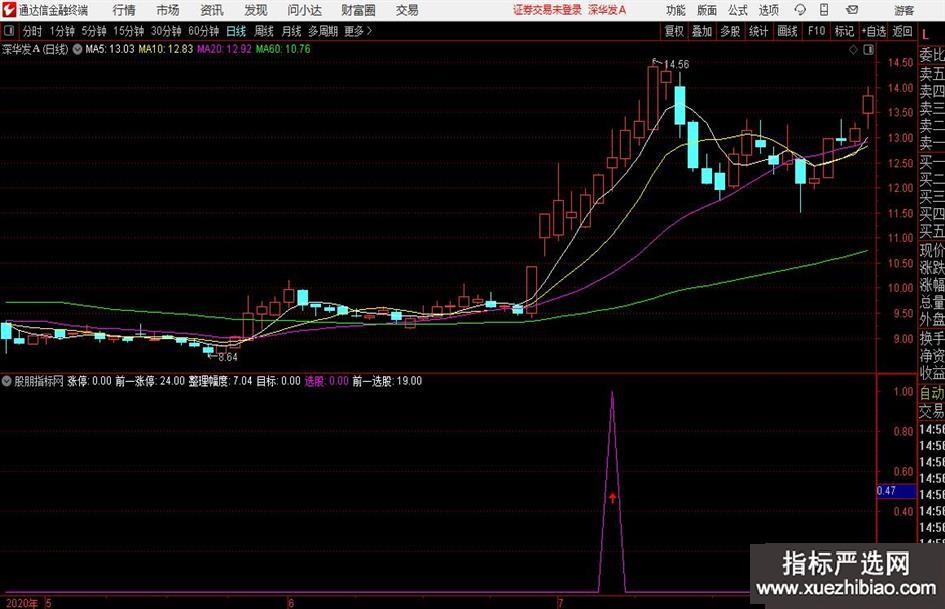
Task: Click the 叠加 overlay button
Action: coord(702,31)
